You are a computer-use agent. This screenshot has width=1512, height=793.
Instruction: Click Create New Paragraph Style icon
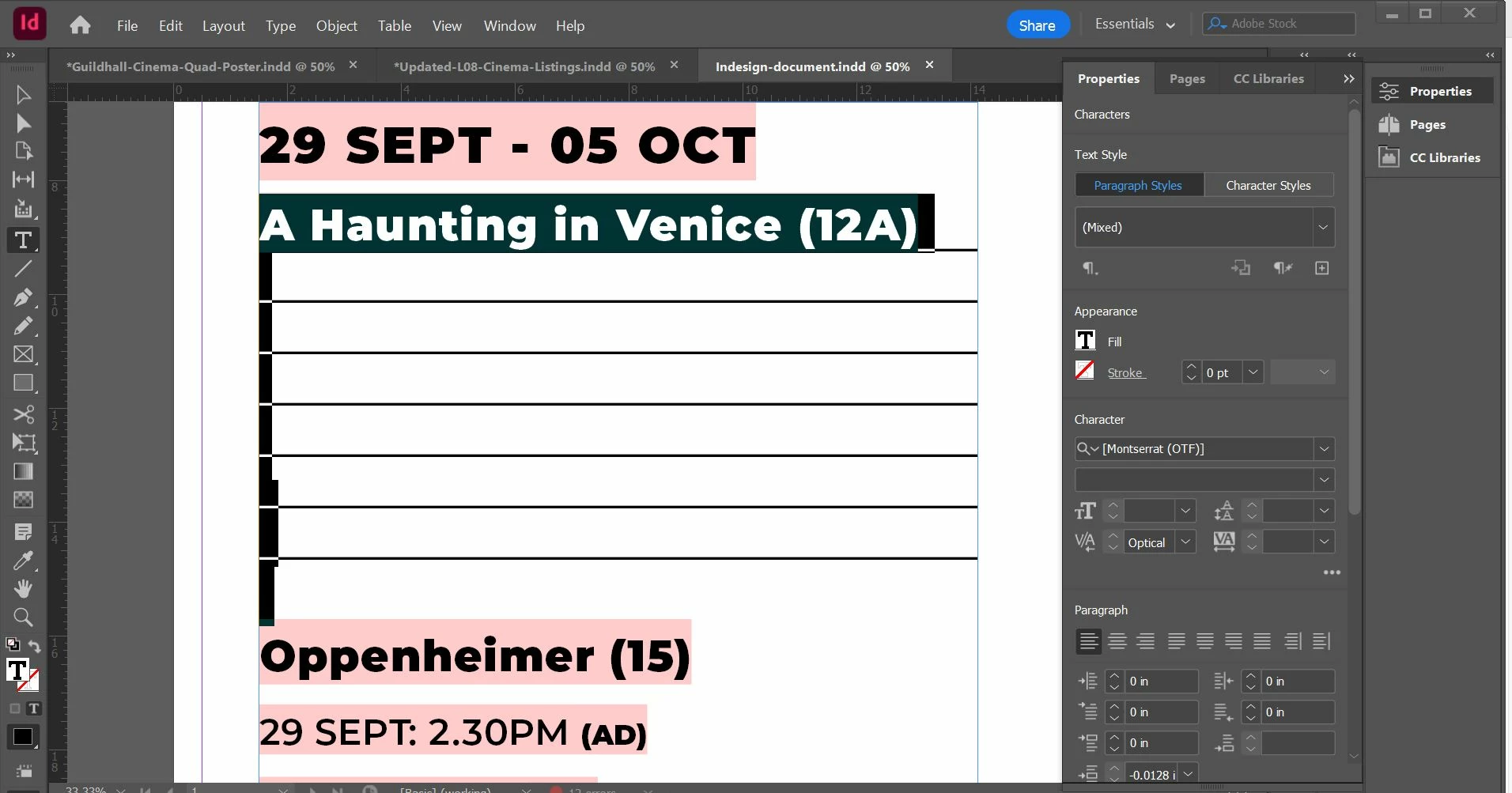(1321, 268)
